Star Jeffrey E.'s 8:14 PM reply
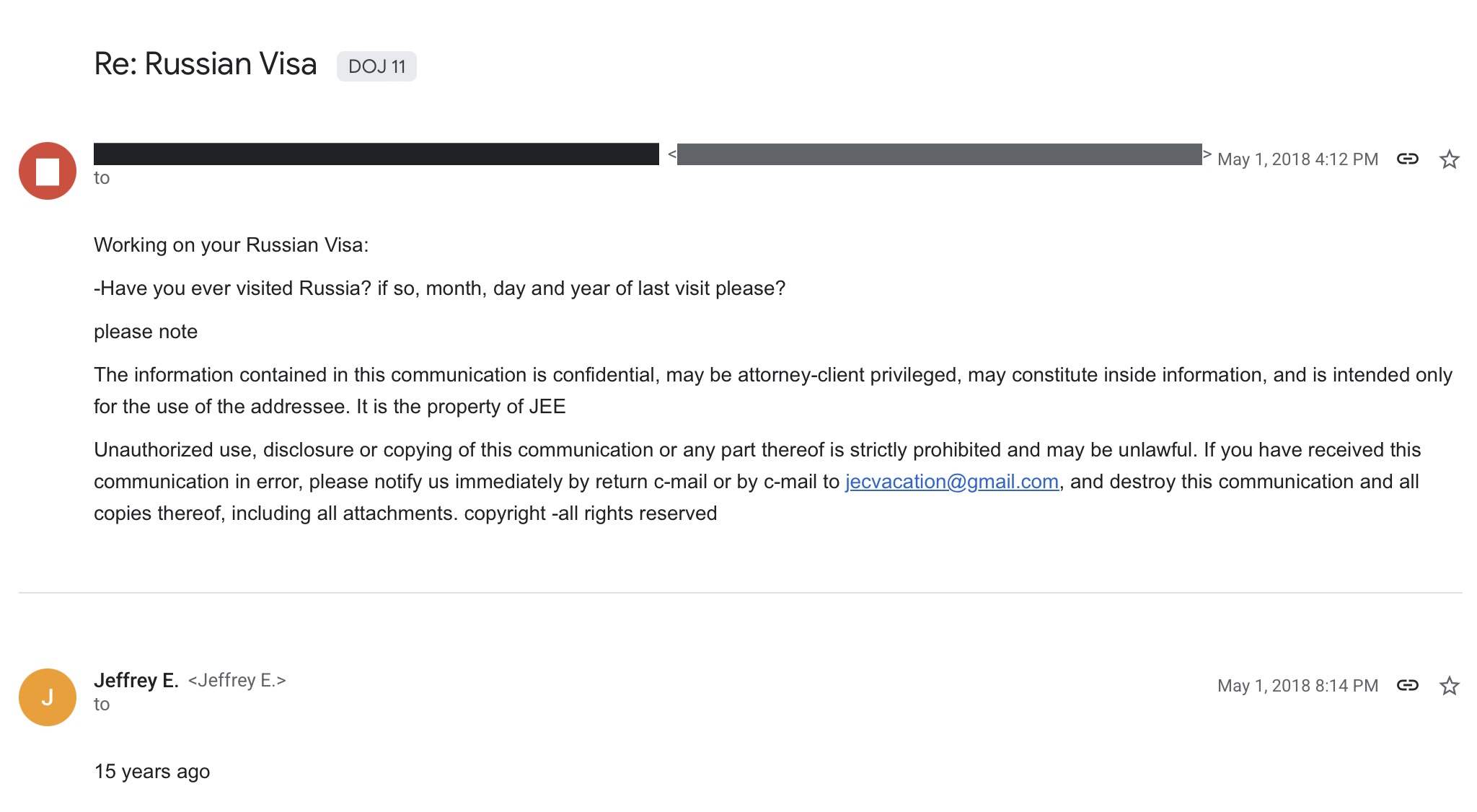1477x812 pixels. click(1449, 686)
